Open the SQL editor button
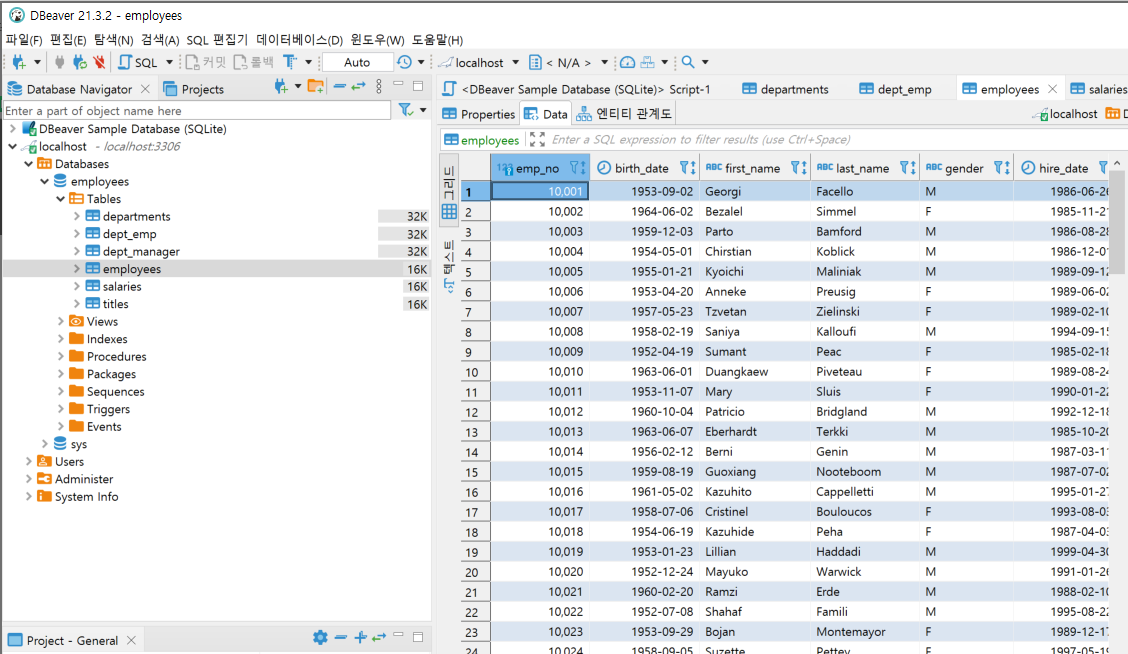Viewport: 1128px width, 654px height. (138, 63)
